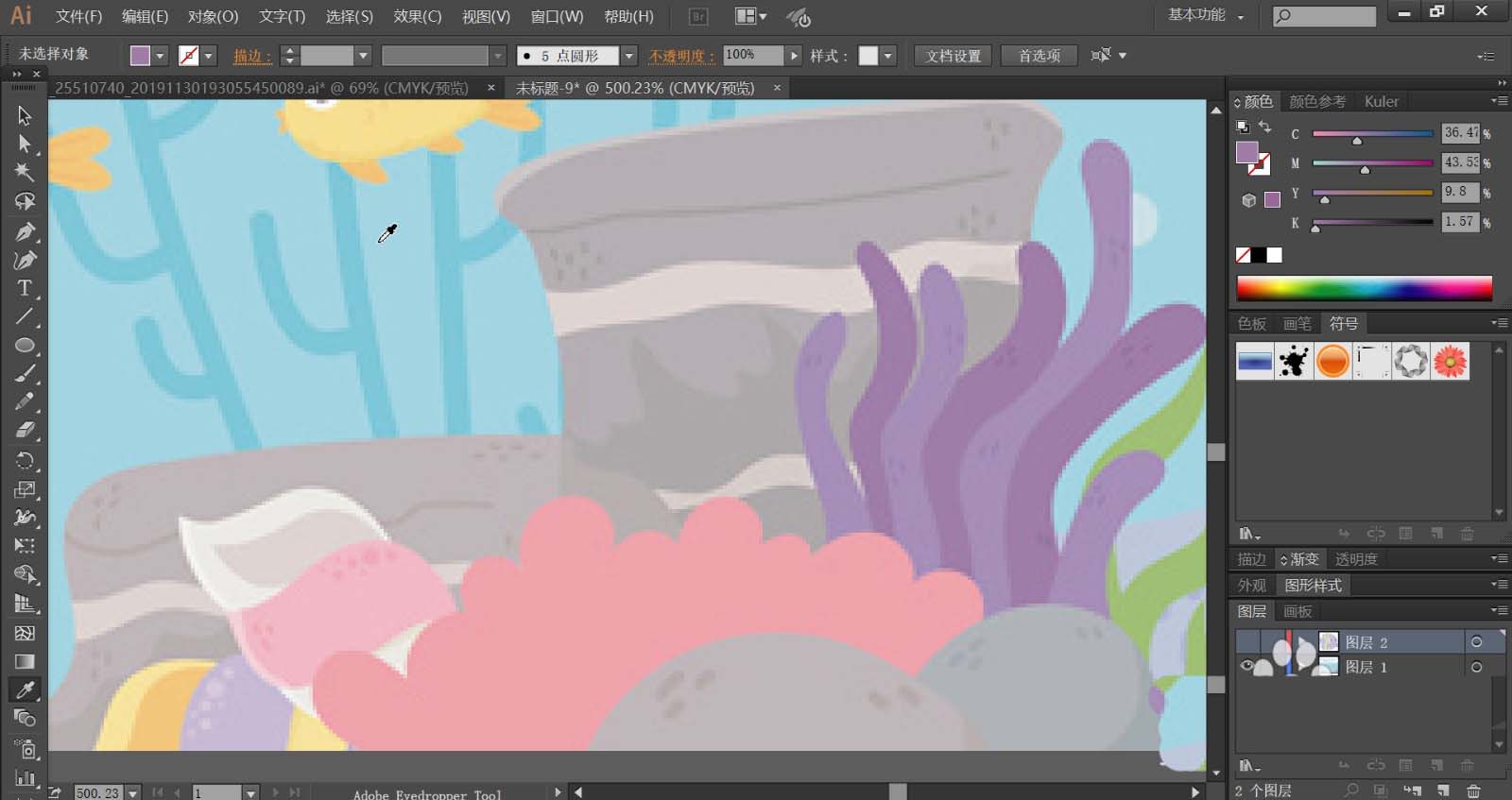Open the Bridge (Br) button
The height and width of the screenshot is (800, 1512).
tap(698, 17)
